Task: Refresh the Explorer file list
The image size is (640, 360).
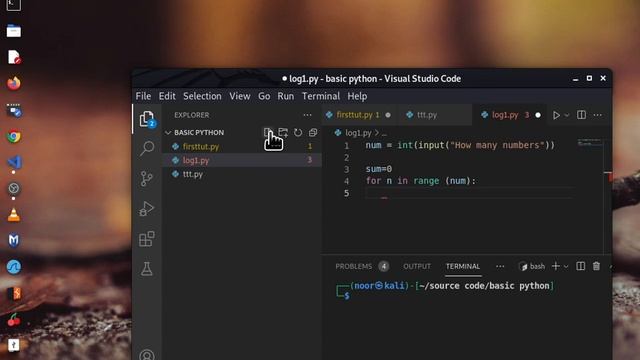Action: click(298, 132)
